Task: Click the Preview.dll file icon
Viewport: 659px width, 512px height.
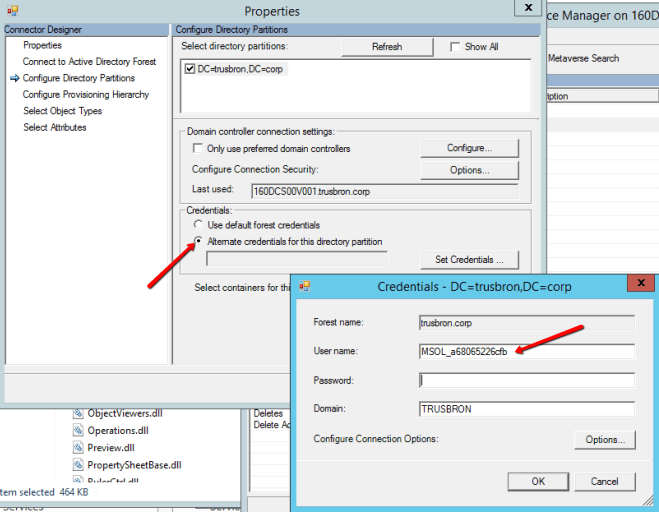Action: click(78, 448)
